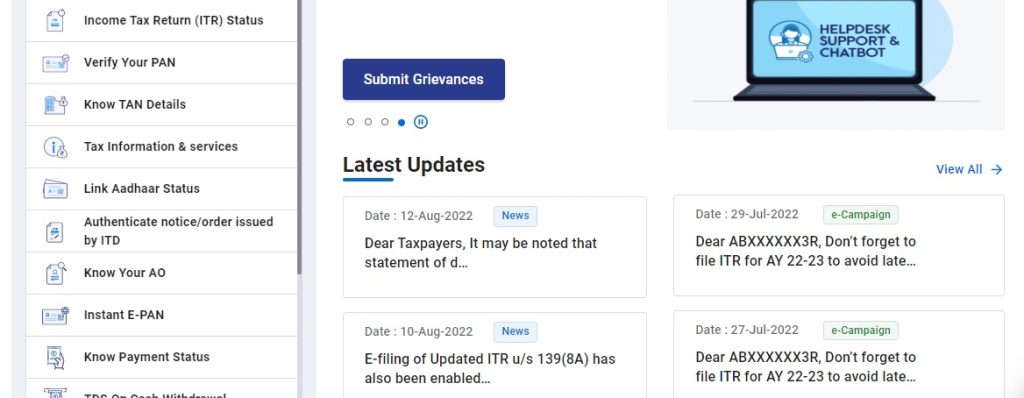Click 'Date : 27-Jul-2022' text
This screenshot has height=398, width=1024.
pos(747,330)
